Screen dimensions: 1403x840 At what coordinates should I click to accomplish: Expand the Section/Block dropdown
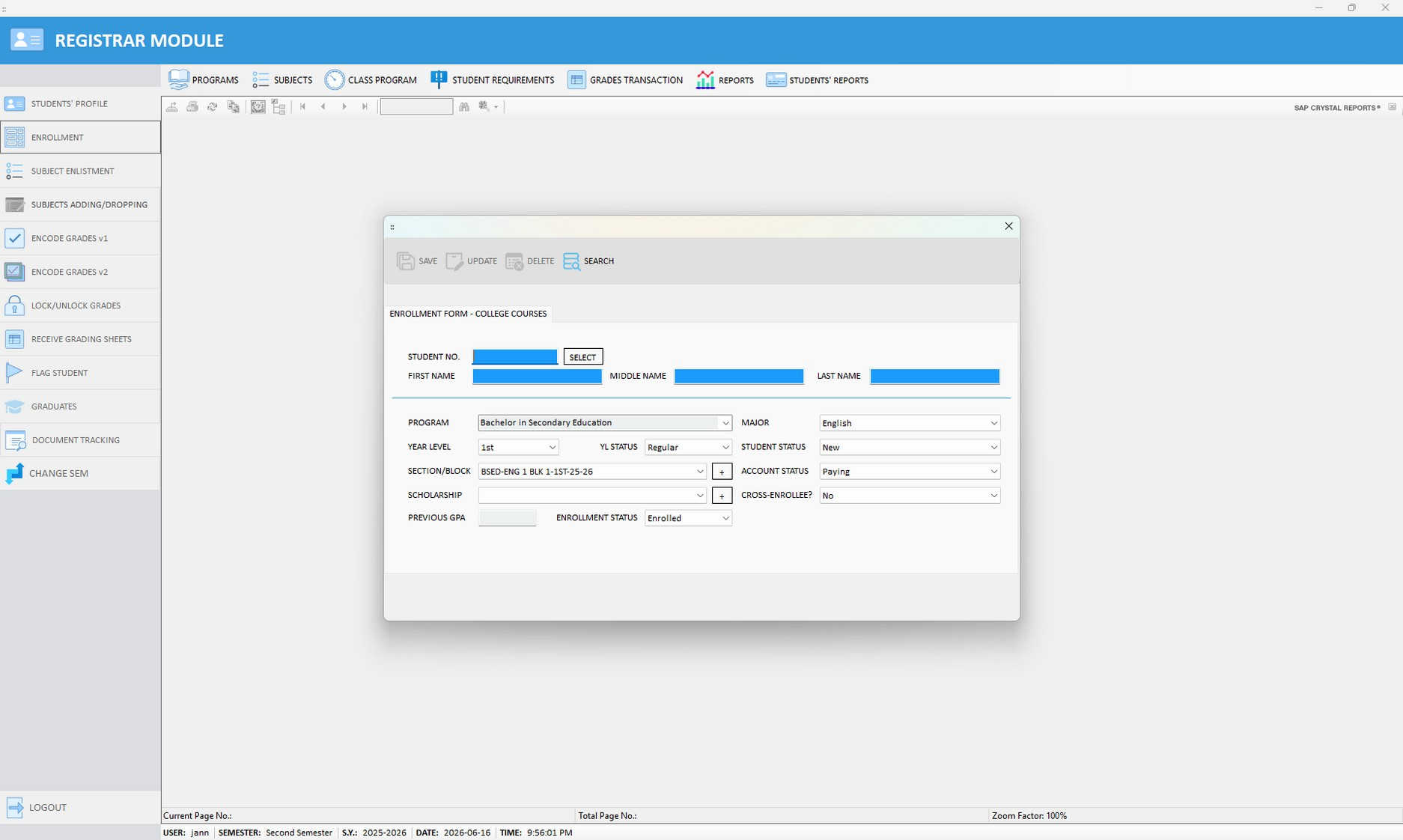(700, 472)
